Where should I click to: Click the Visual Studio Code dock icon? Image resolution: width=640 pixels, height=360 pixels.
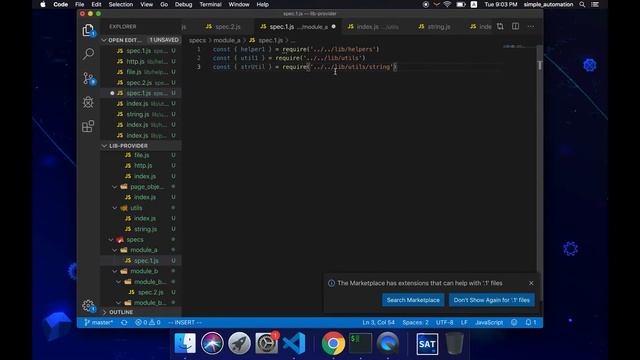click(294, 343)
